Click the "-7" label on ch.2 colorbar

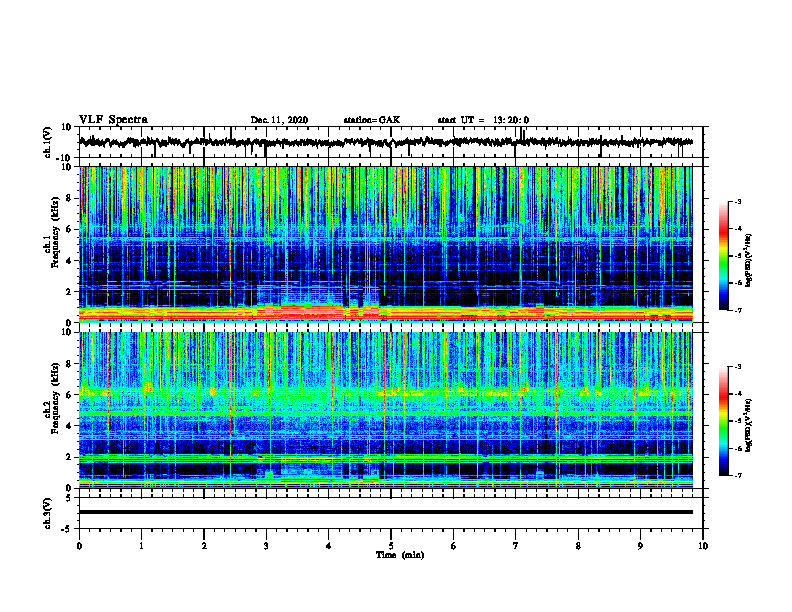pyautogui.click(x=737, y=475)
